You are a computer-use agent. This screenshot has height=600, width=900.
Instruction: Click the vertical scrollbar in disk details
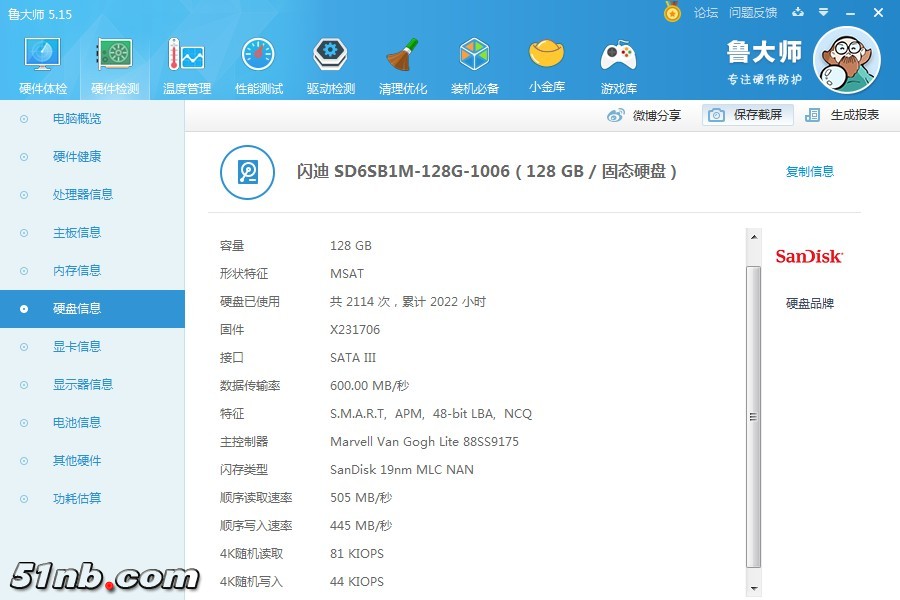pyautogui.click(x=754, y=416)
